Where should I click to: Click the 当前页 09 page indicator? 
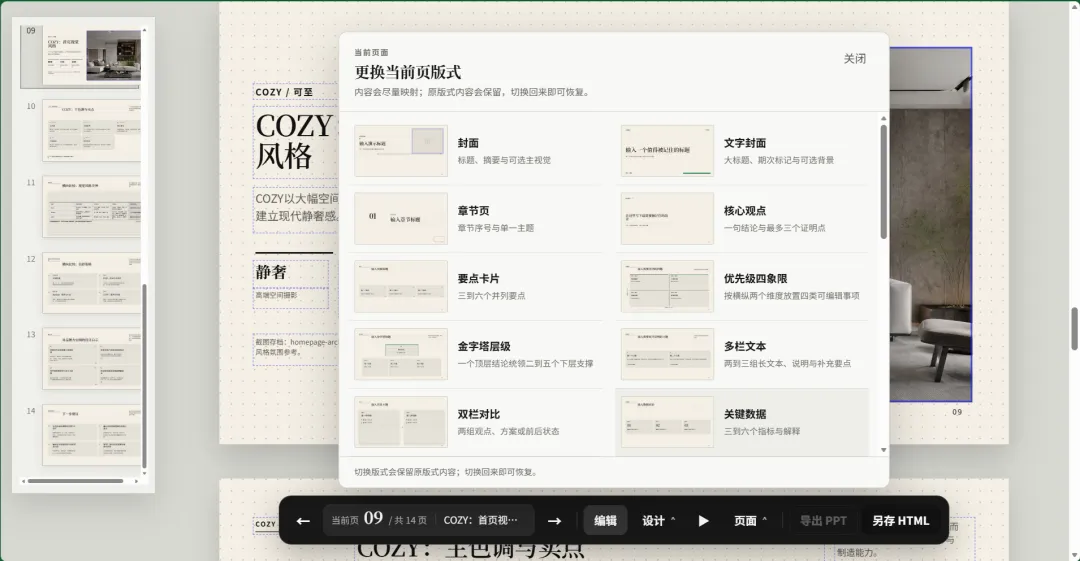[379, 520]
